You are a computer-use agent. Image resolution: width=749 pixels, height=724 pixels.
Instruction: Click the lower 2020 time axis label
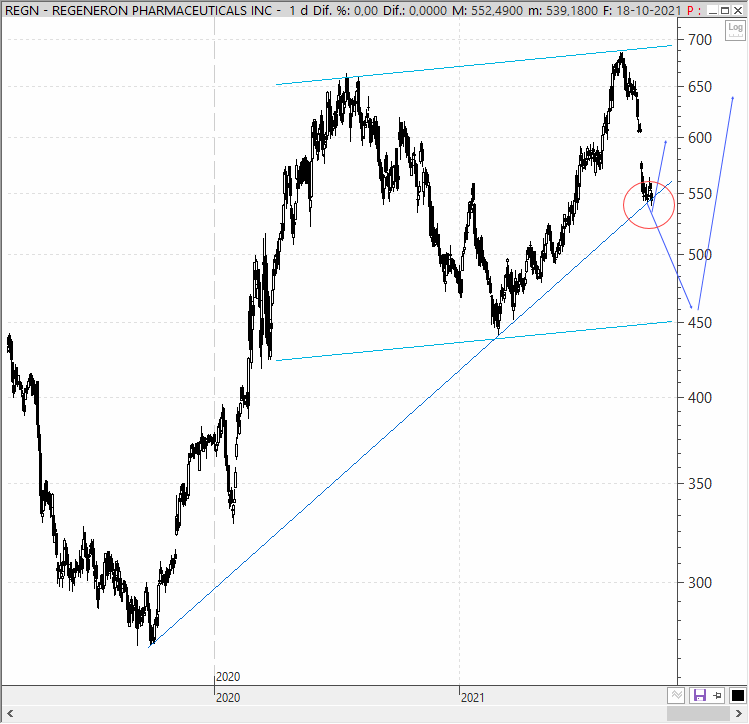tap(228, 698)
